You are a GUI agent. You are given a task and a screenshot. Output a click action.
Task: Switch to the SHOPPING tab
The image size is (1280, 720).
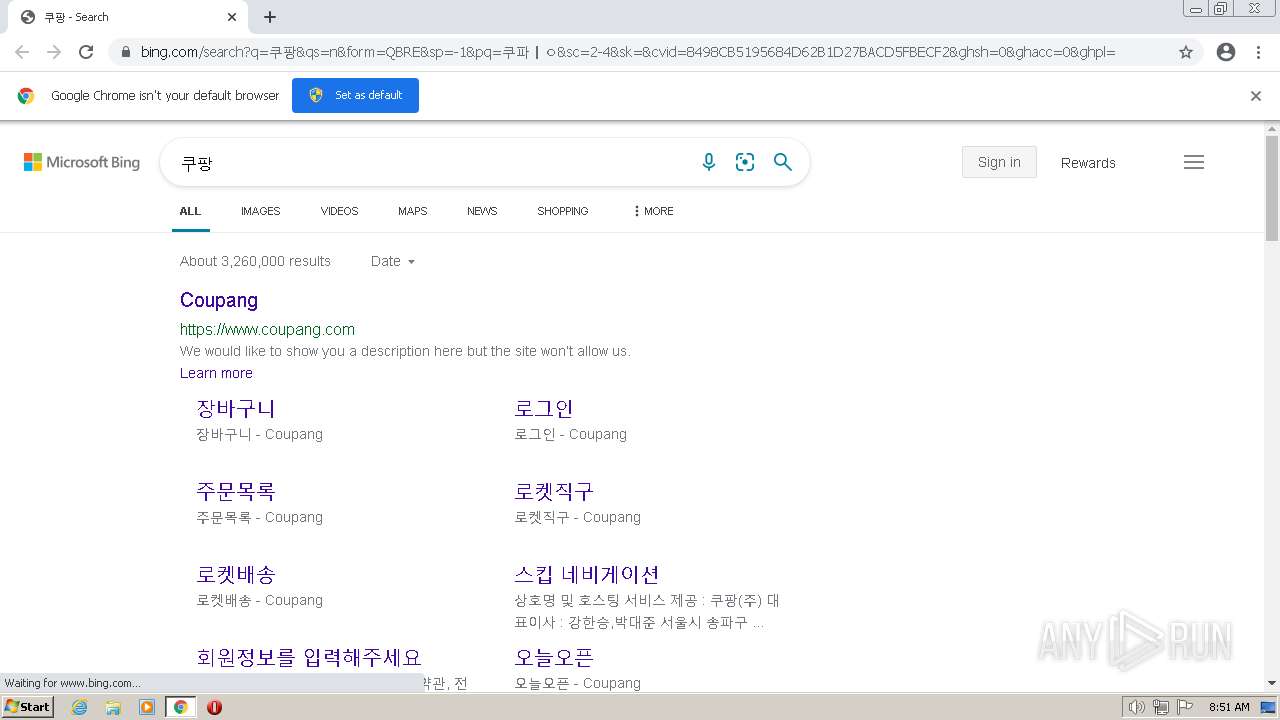[562, 211]
